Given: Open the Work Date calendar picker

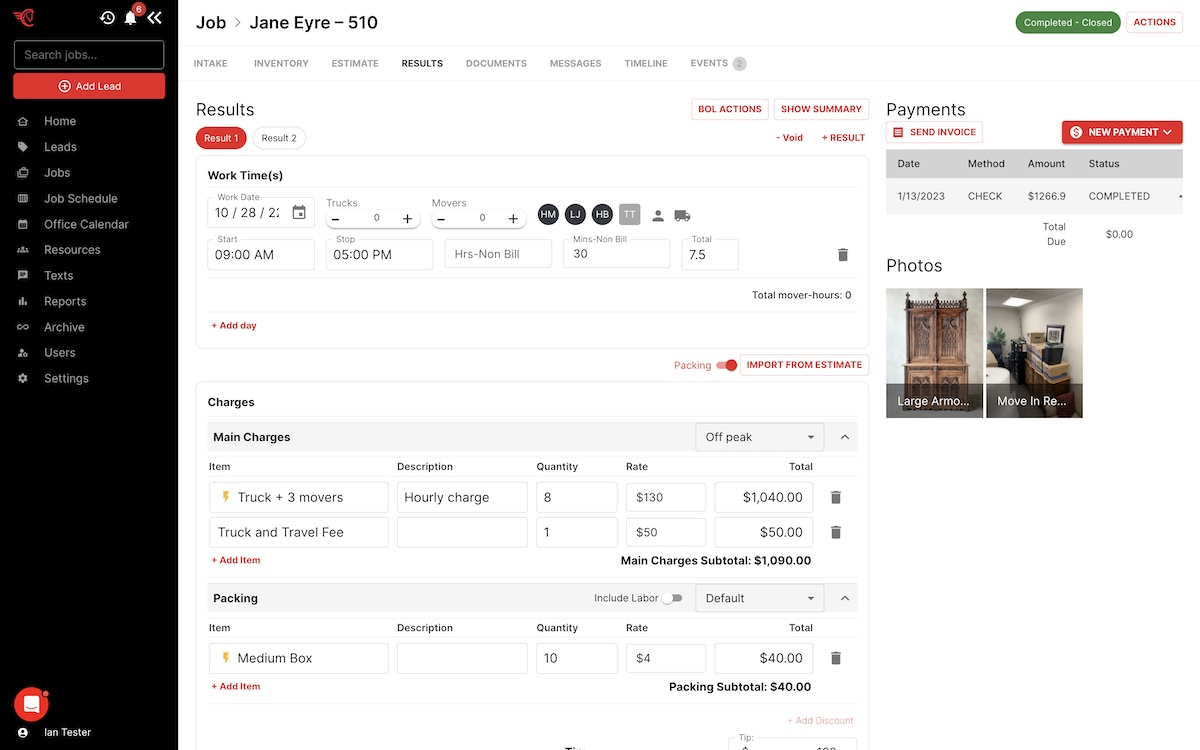Looking at the screenshot, I should coord(297,212).
